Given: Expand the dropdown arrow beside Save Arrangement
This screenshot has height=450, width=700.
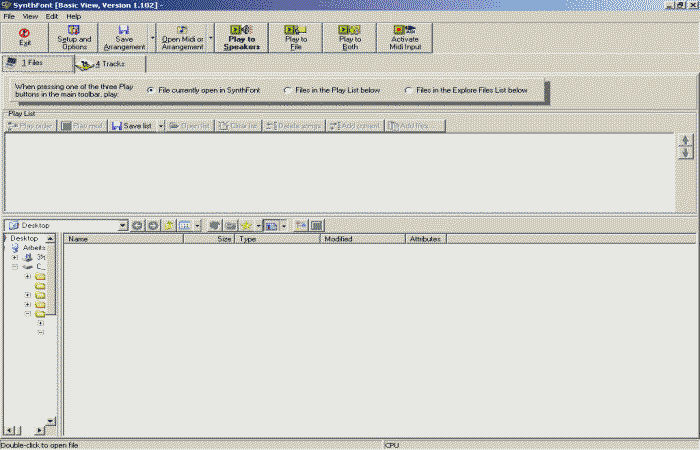Looking at the screenshot, I should (x=152, y=37).
